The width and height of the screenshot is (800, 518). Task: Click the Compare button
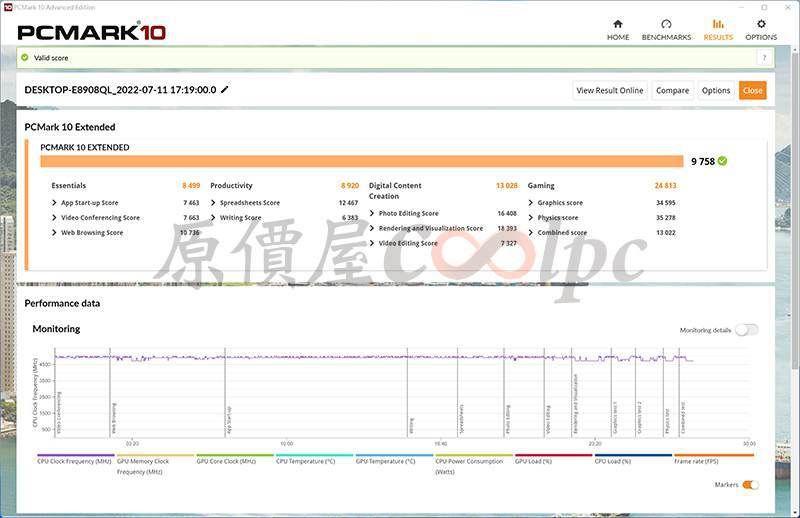click(672, 90)
